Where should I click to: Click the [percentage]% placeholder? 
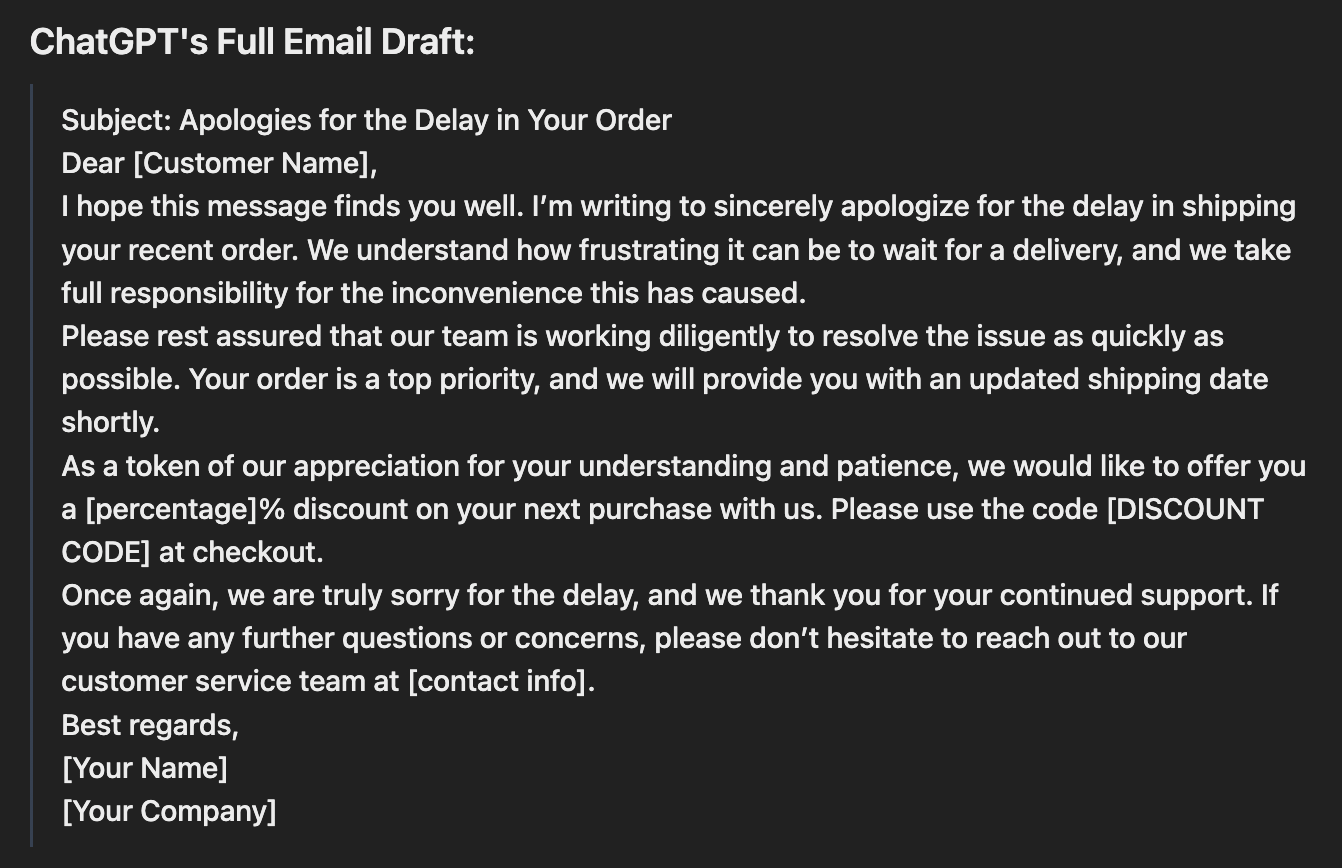[186, 509]
